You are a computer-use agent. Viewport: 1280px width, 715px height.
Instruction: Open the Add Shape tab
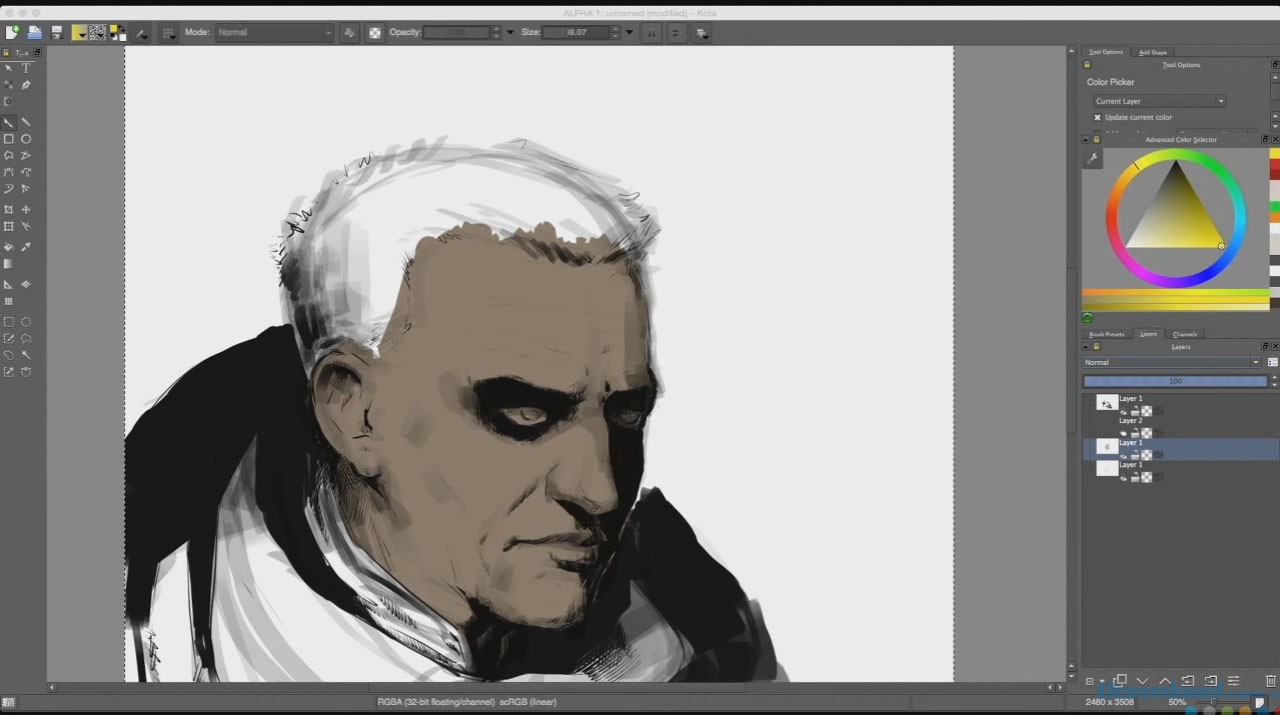click(x=1153, y=52)
